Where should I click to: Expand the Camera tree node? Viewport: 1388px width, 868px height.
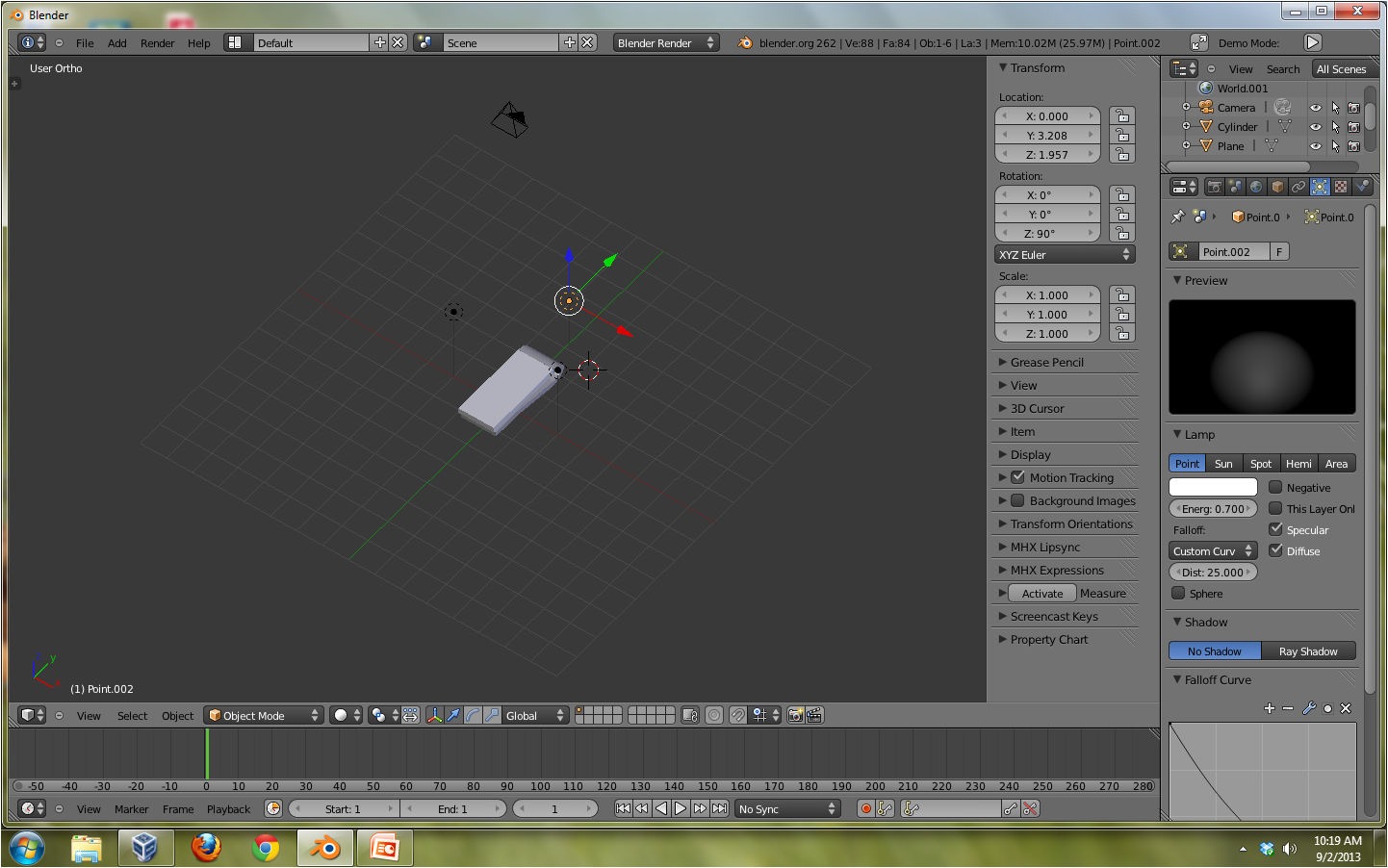coord(1187,107)
